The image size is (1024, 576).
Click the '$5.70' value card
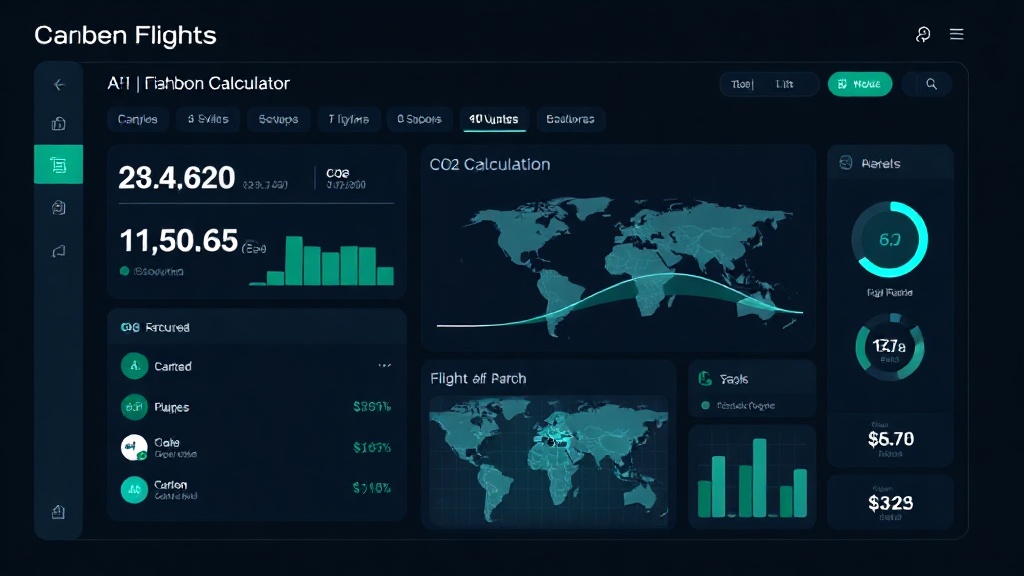tap(890, 439)
